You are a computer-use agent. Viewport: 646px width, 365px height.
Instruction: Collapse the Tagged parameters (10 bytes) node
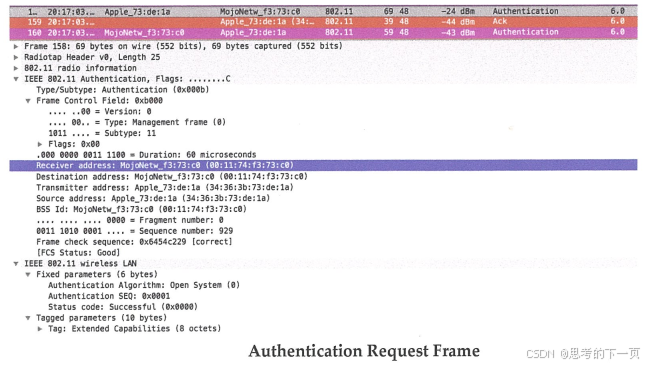[28, 318]
